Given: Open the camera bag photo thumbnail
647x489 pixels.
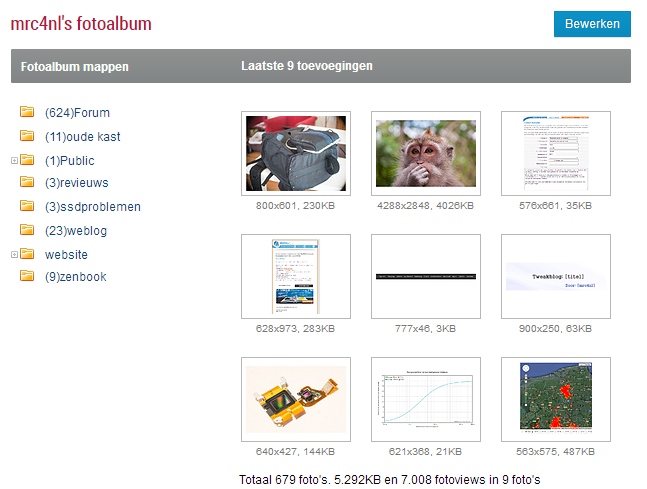Looking at the screenshot, I should (x=296, y=153).
